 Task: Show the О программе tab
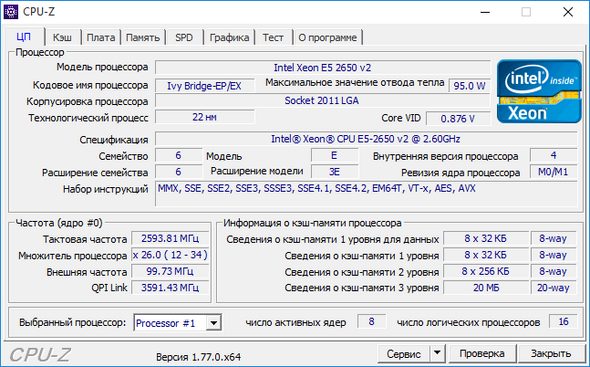(x=328, y=38)
